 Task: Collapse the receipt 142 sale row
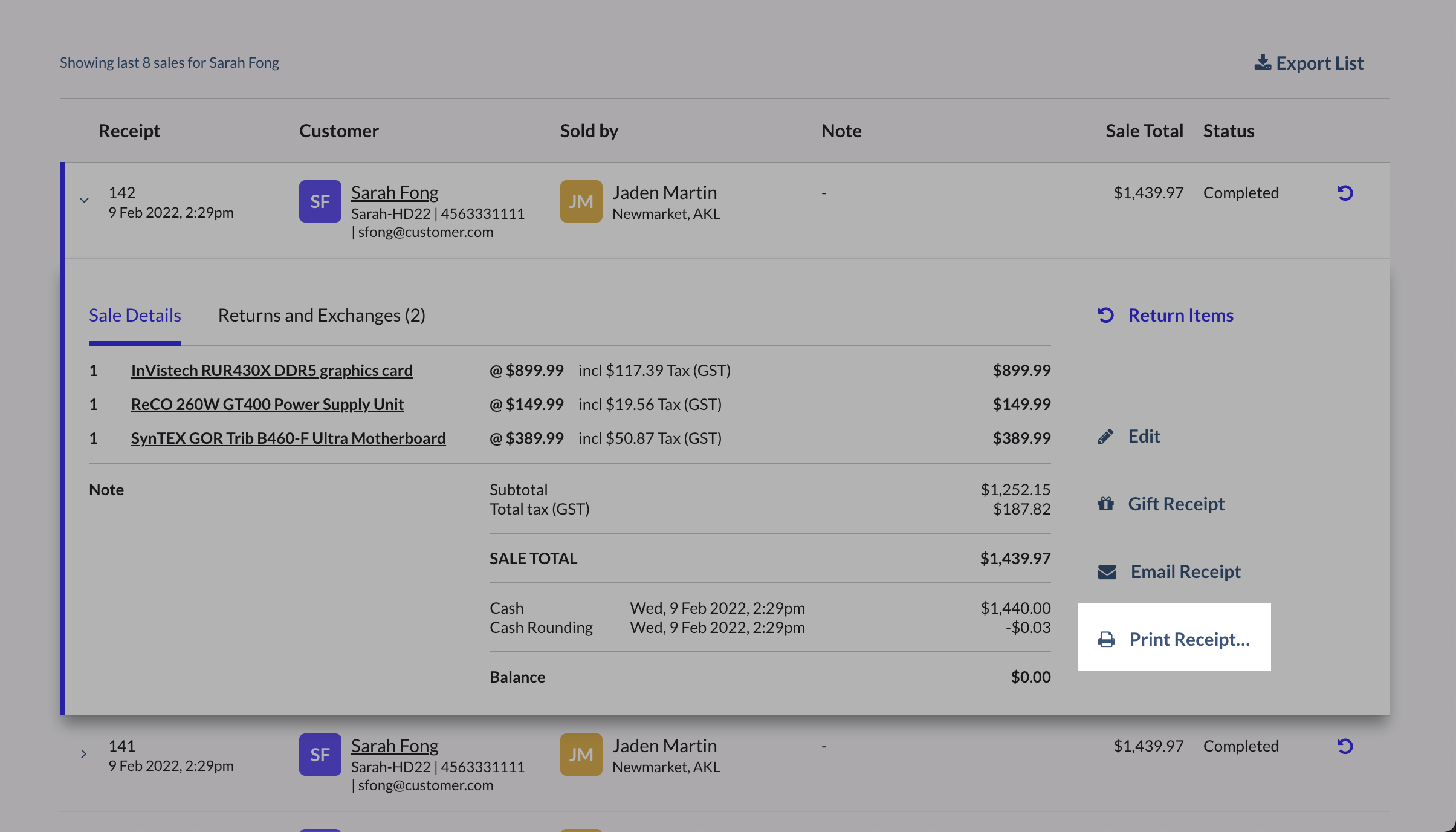[84, 200]
